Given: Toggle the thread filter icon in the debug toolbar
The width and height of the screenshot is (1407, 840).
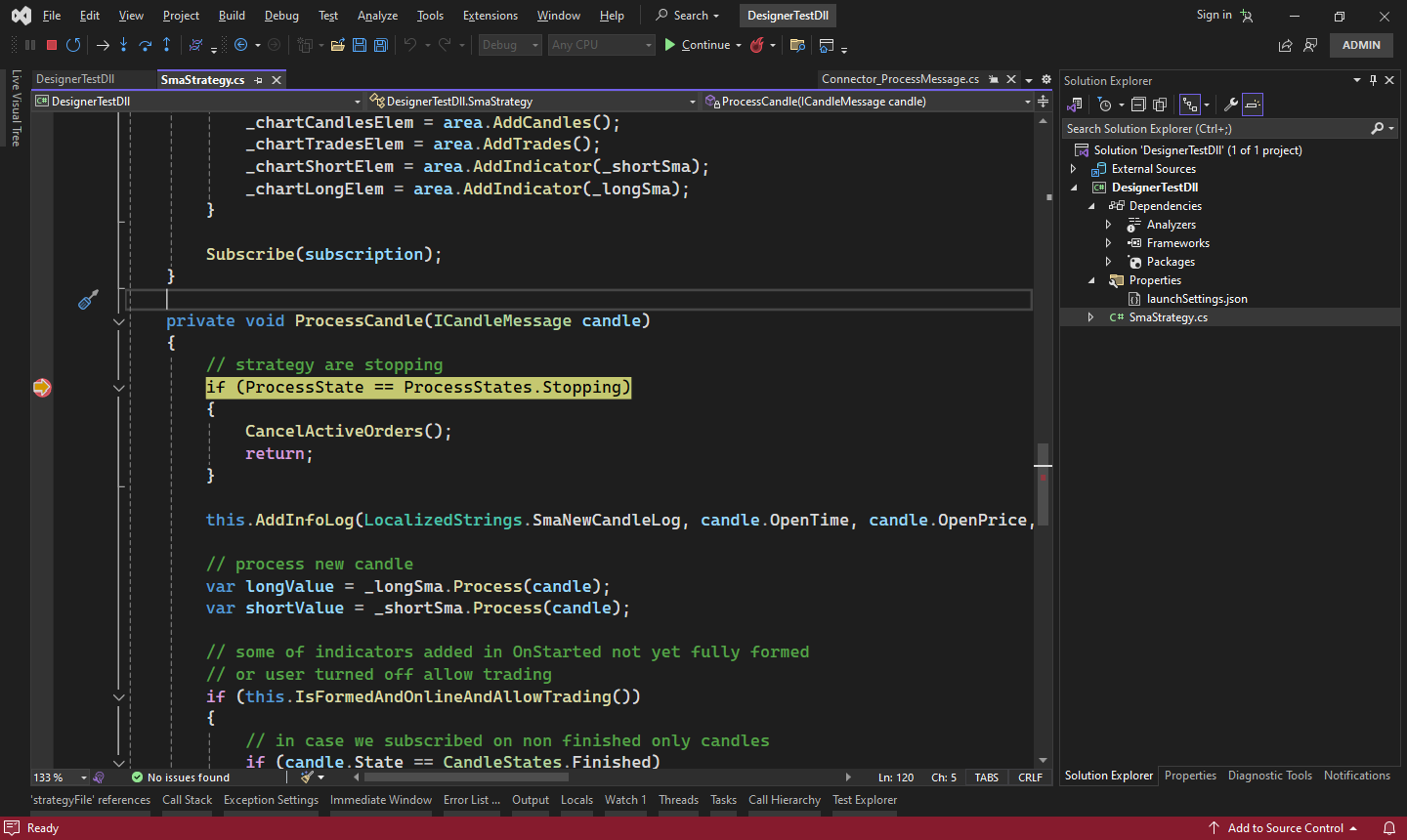Looking at the screenshot, I should pyautogui.click(x=195, y=45).
